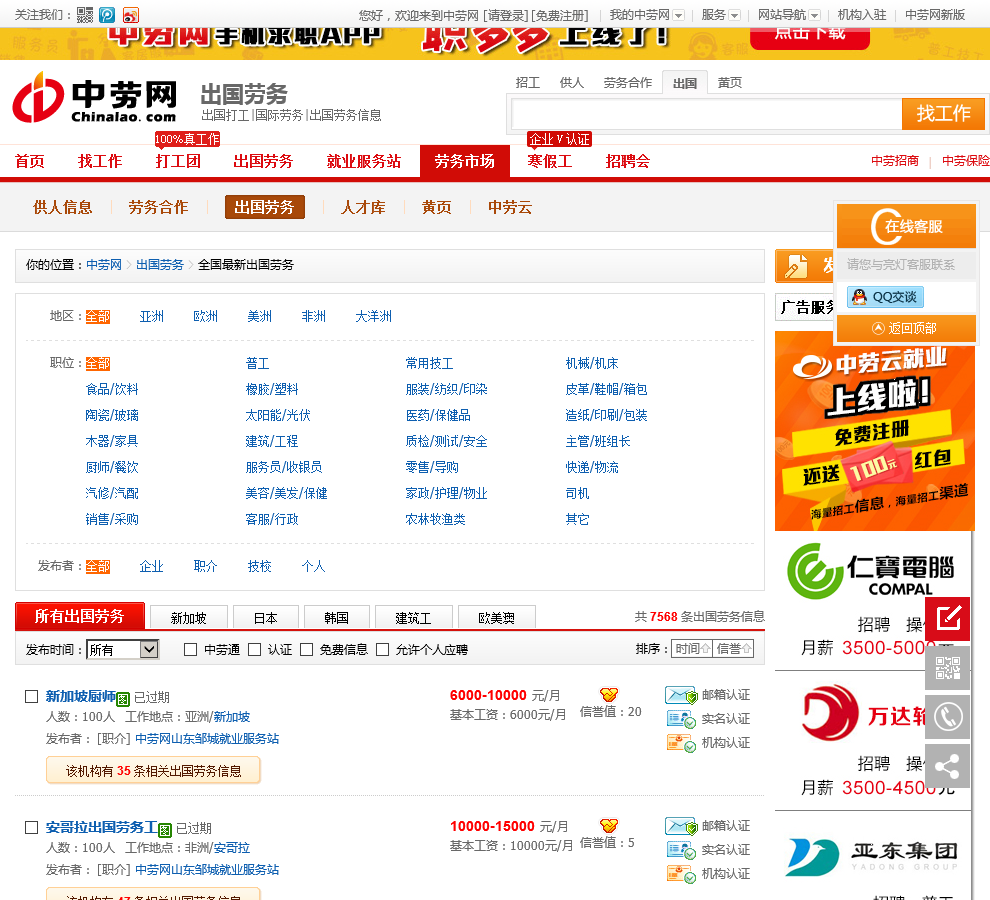View email verification icon for 安哥拉出国劳务工

[x=681, y=826]
